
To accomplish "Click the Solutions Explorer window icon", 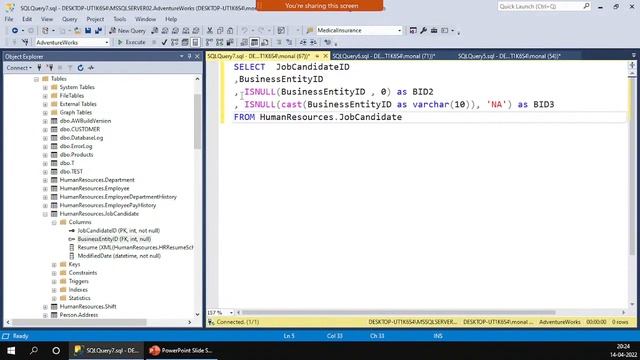I will click(x=413, y=31).
